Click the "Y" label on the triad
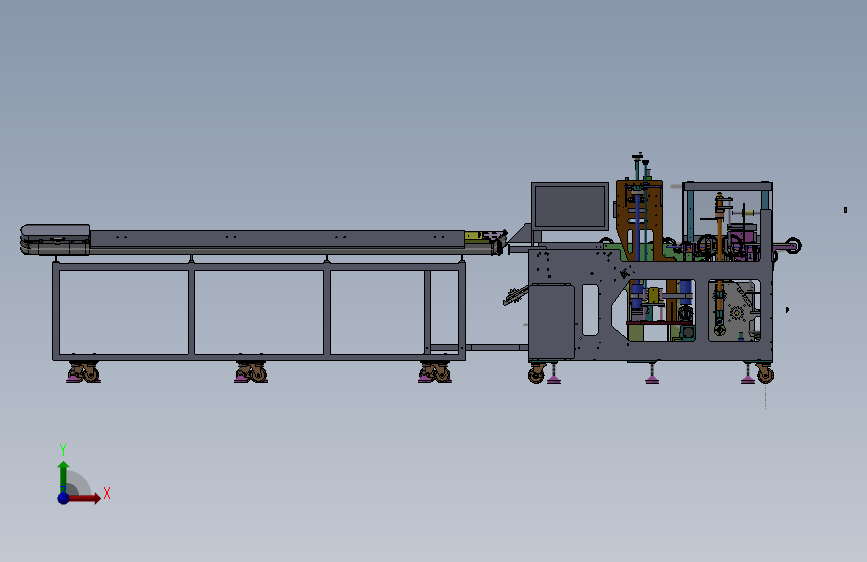Viewport: 867px width, 562px height. [63, 450]
